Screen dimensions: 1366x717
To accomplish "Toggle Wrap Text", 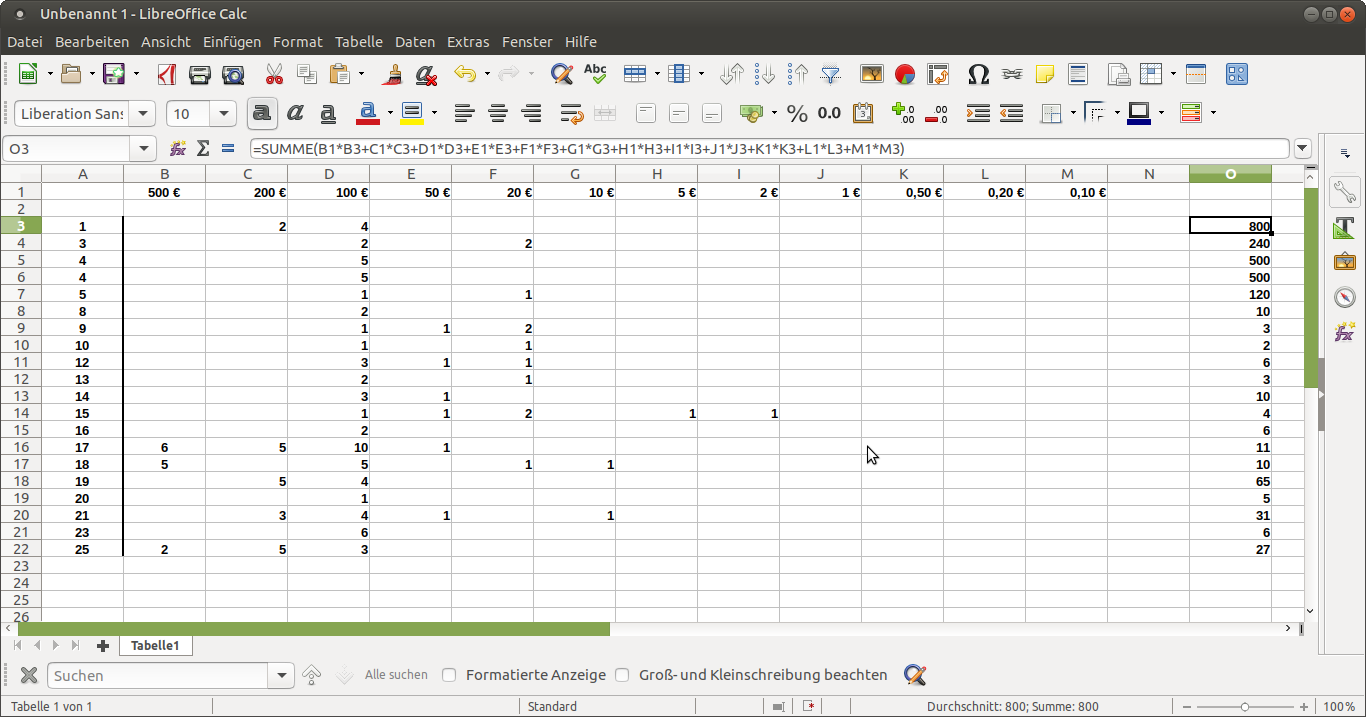I will coord(572,113).
